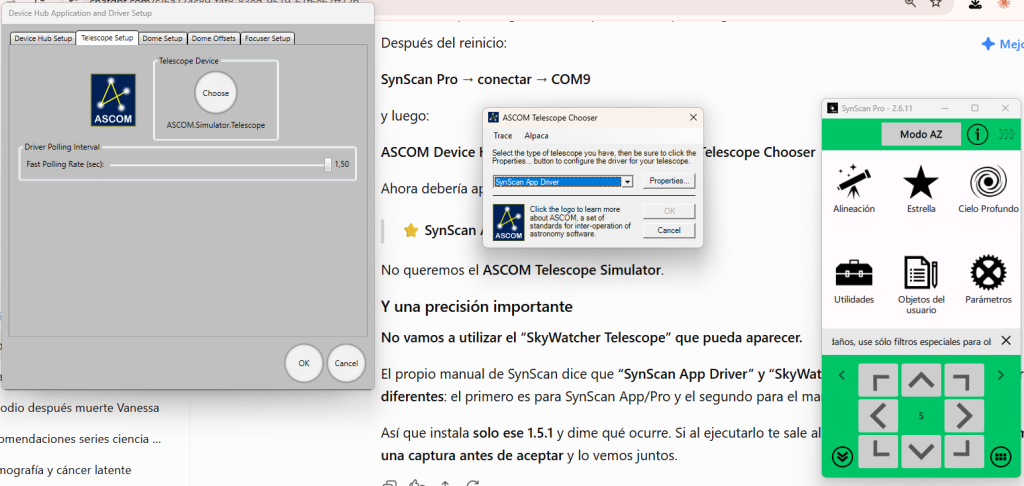Click the triple-arrow icon beside info in SynScan
Viewport: 1024px width, 486px height.
[x=1007, y=135]
